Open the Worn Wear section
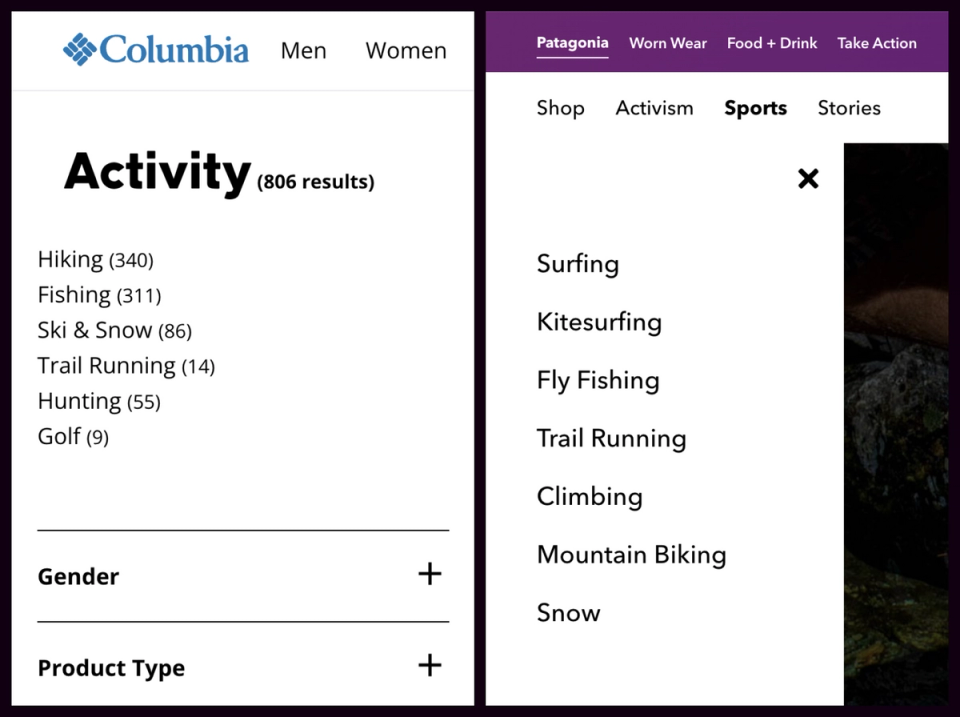 click(x=667, y=43)
